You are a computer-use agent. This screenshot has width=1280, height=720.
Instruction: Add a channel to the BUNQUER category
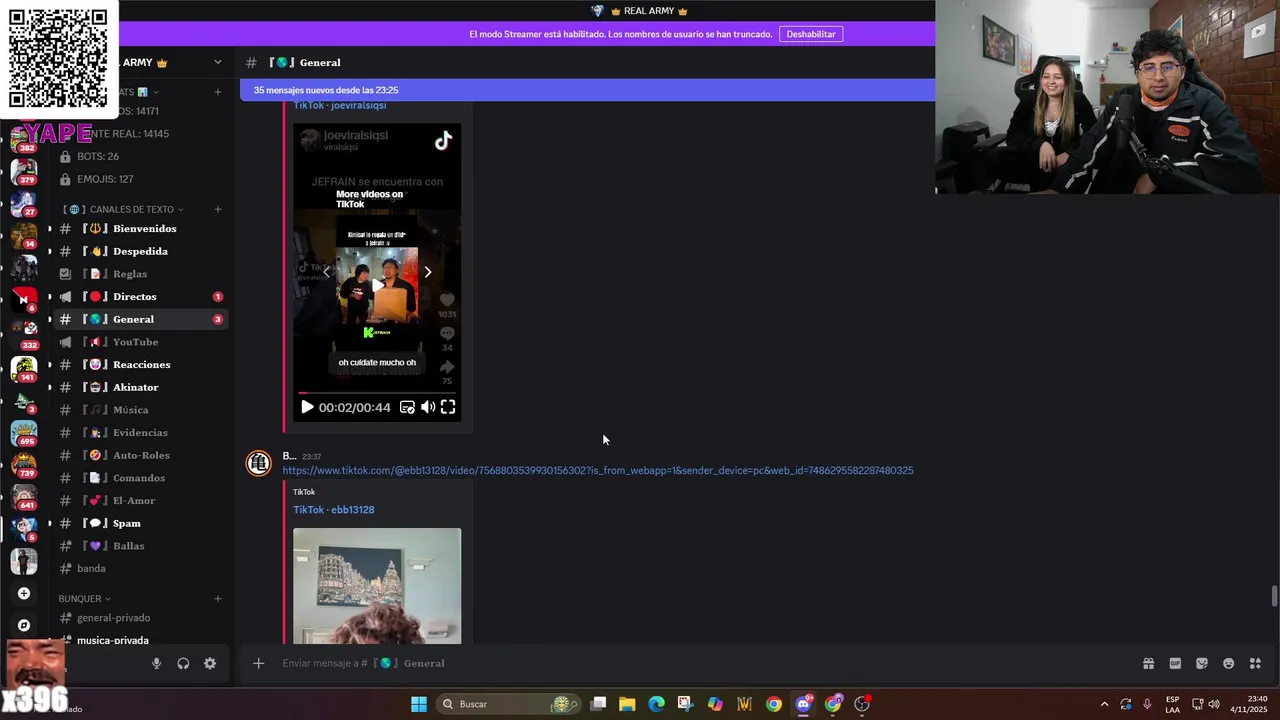tap(218, 598)
